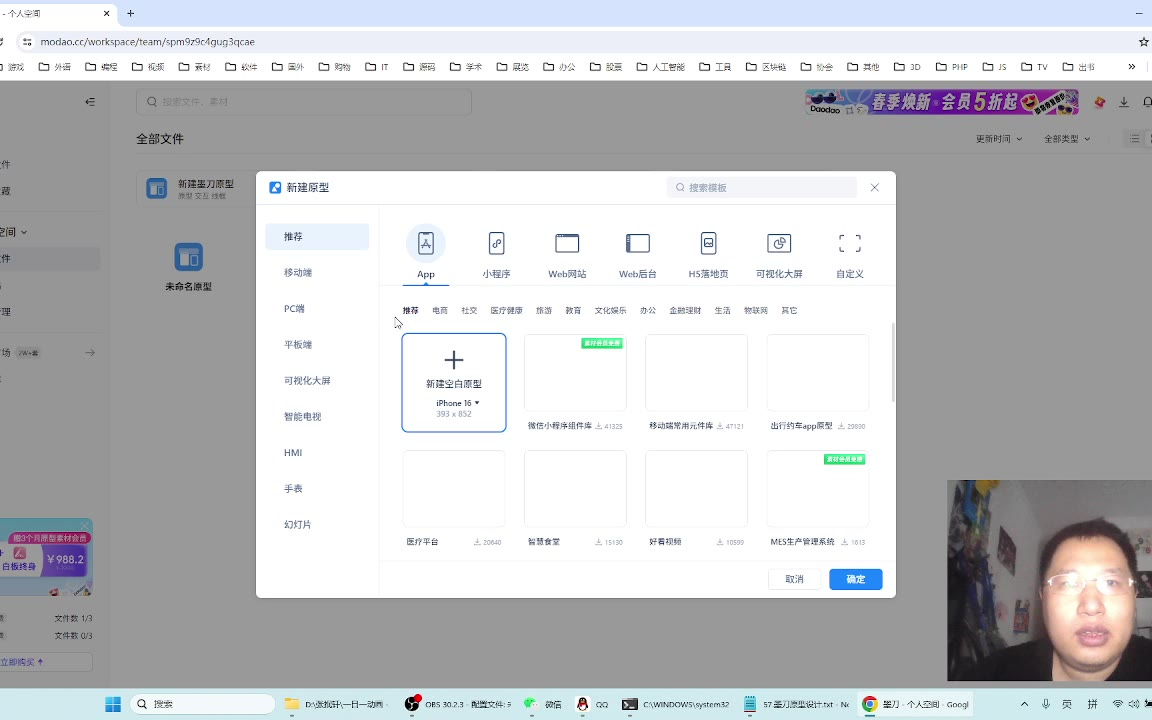This screenshot has width=1152, height=720.
Task: Open the 未命名原型 file icon
Action: (189, 257)
